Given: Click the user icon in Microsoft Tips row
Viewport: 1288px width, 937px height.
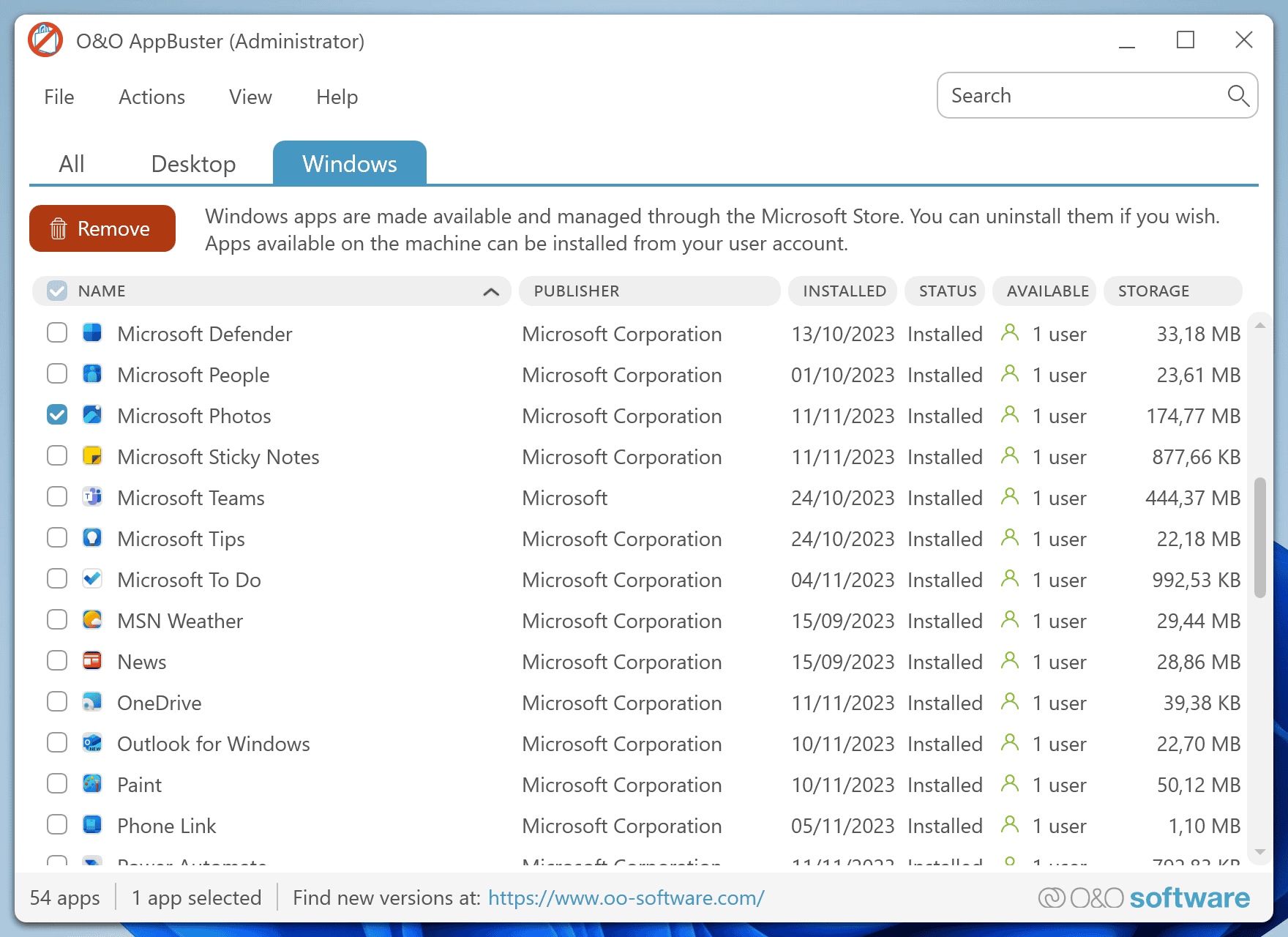Looking at the screenshot, I should (1010, 538).
